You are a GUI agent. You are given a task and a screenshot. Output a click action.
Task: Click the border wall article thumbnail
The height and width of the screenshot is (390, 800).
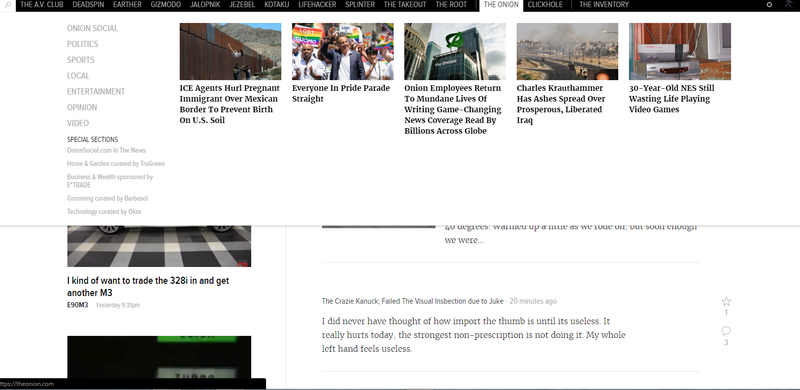pos(230,52)
